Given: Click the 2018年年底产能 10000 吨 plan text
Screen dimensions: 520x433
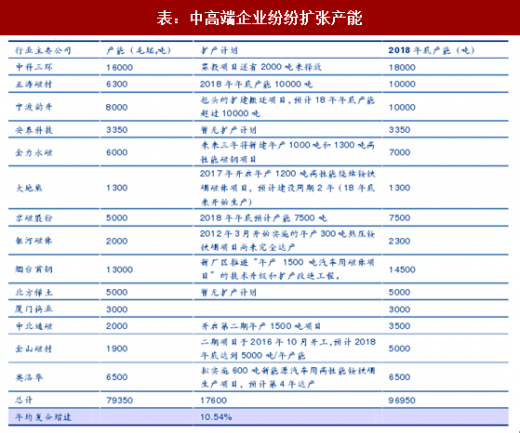Looking at the screenshot, I should click(256, 84).
